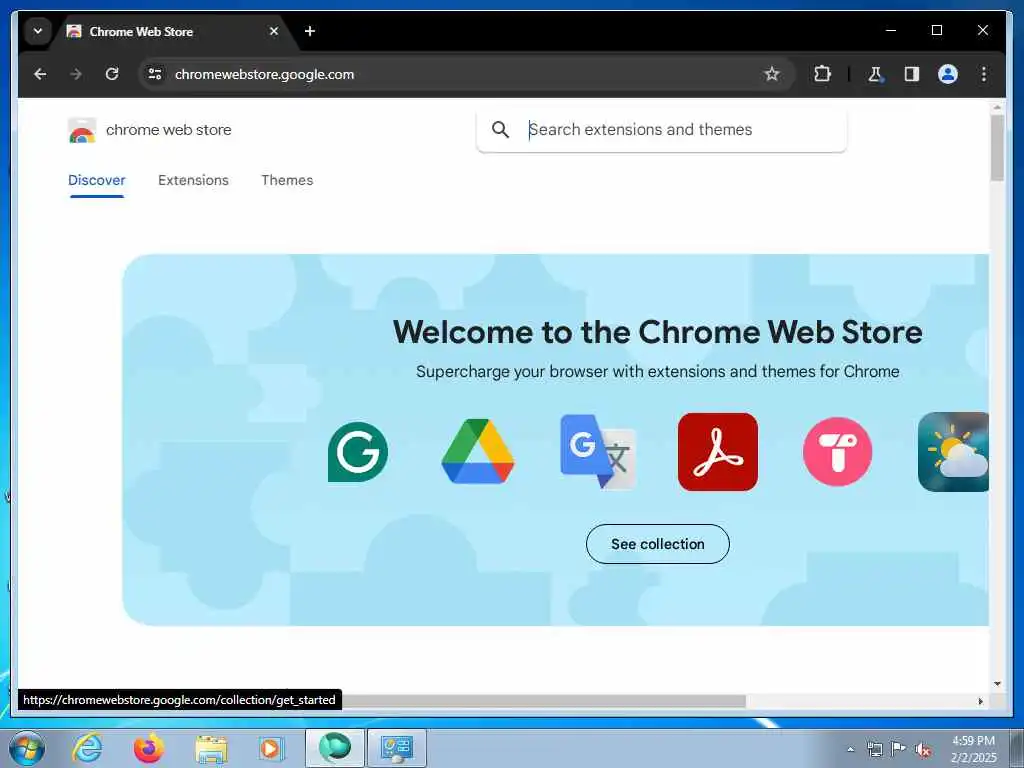Screen dimensions: 1024x768
Task: Open the Extensions puzzle icon
Action: point(822,74)
